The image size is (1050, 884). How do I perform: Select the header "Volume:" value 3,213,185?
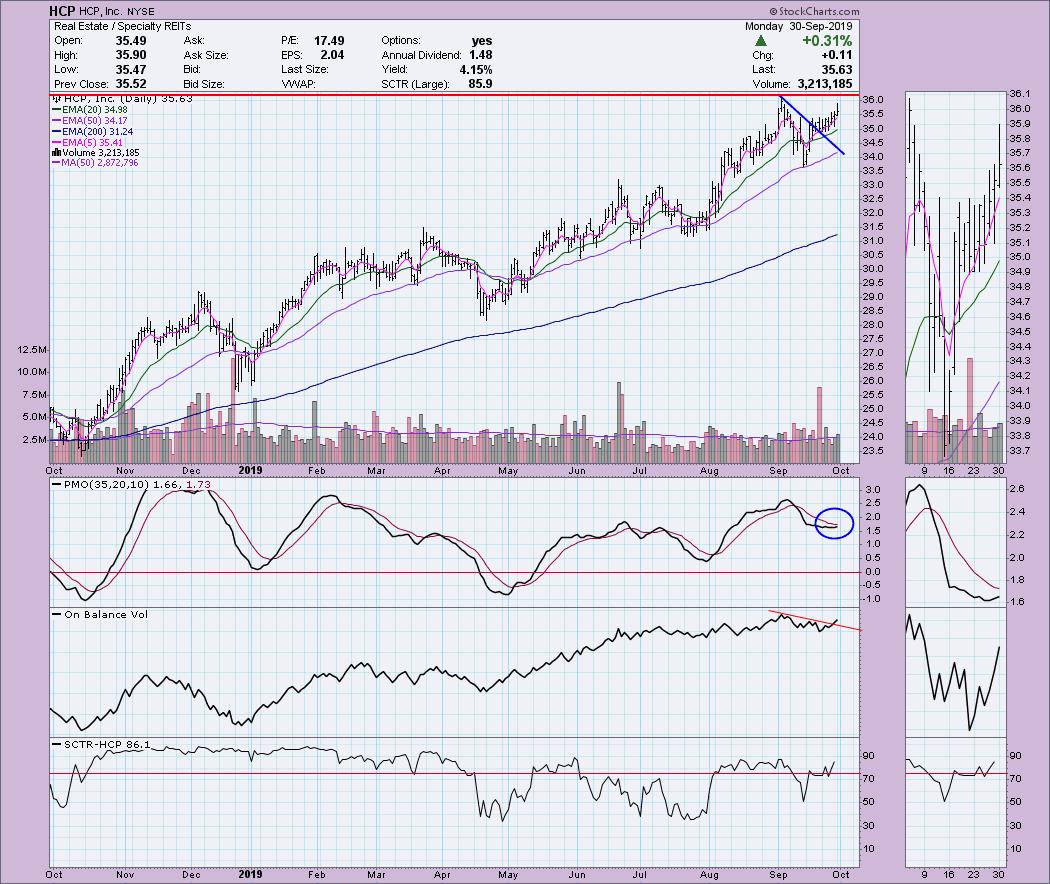point(825,84)
